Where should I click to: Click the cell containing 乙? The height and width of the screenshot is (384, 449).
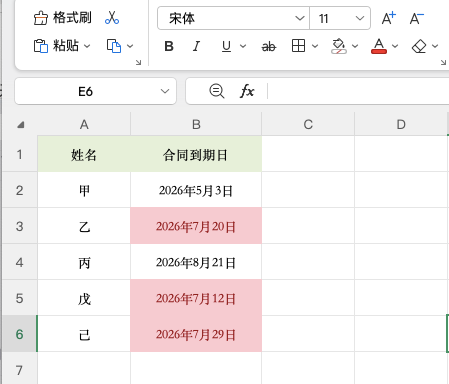pyautogui.click(x=84, y=226)
